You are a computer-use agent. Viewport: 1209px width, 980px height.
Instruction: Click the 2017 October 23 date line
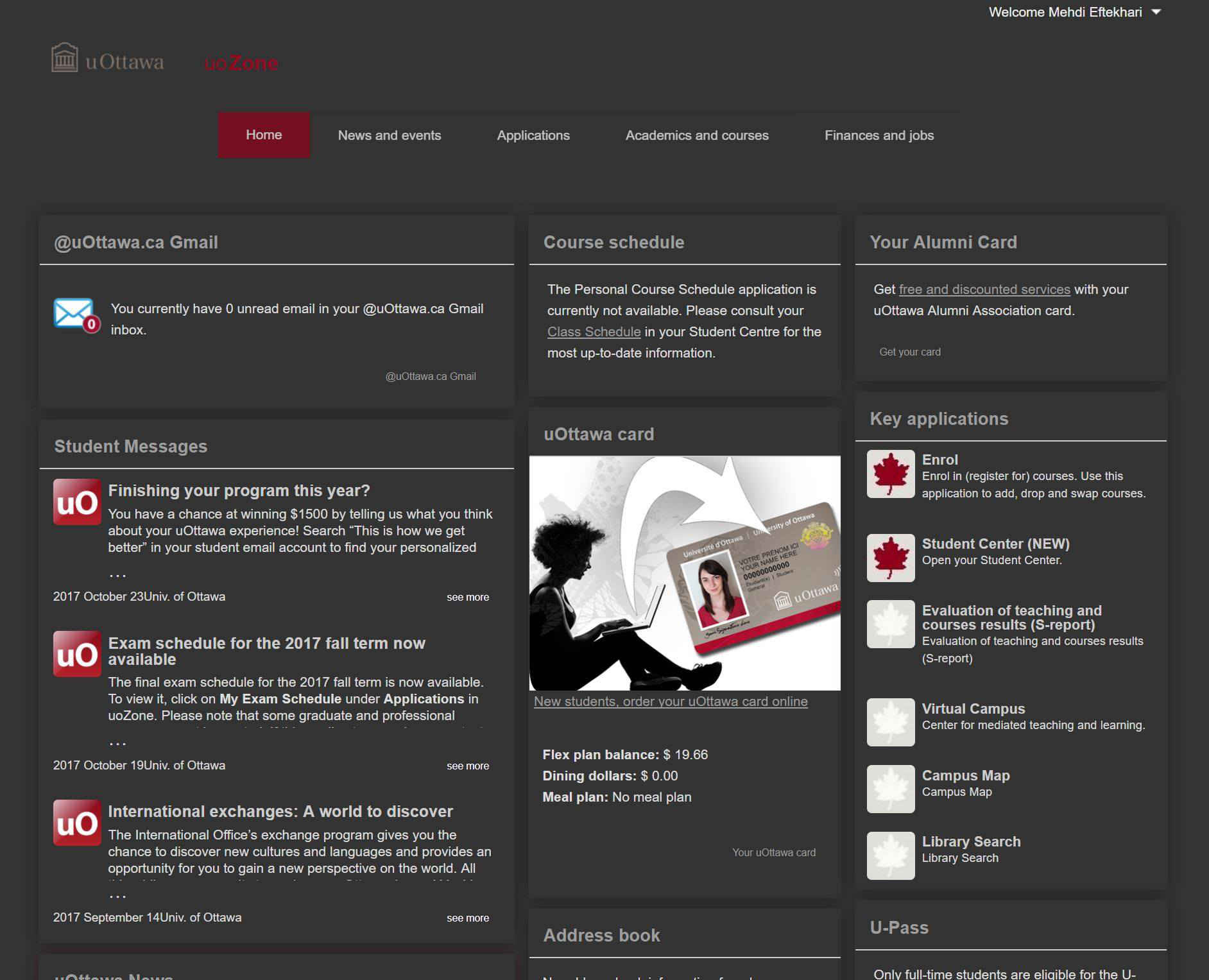click(x=139, y=597)
